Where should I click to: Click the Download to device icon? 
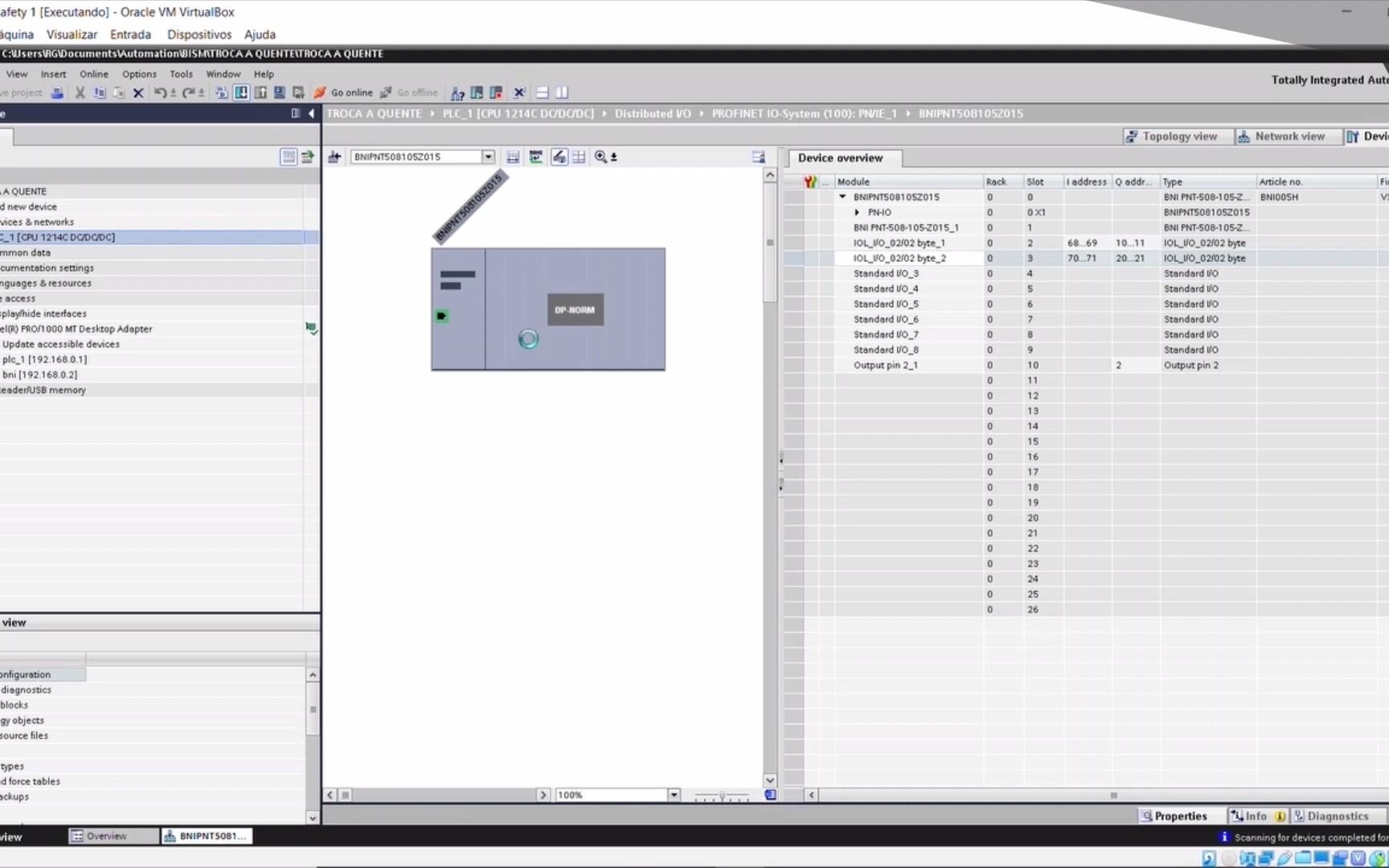point(241,92)
